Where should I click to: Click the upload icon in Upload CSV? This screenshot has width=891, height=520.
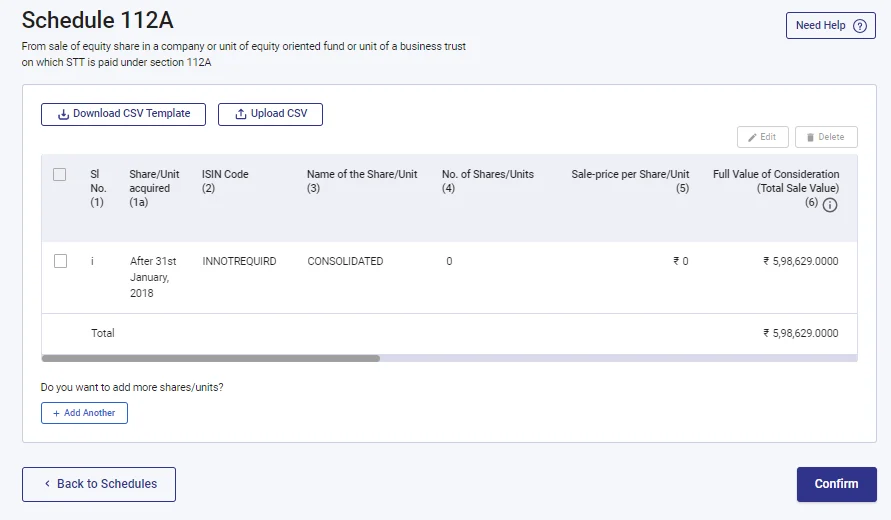240,114
